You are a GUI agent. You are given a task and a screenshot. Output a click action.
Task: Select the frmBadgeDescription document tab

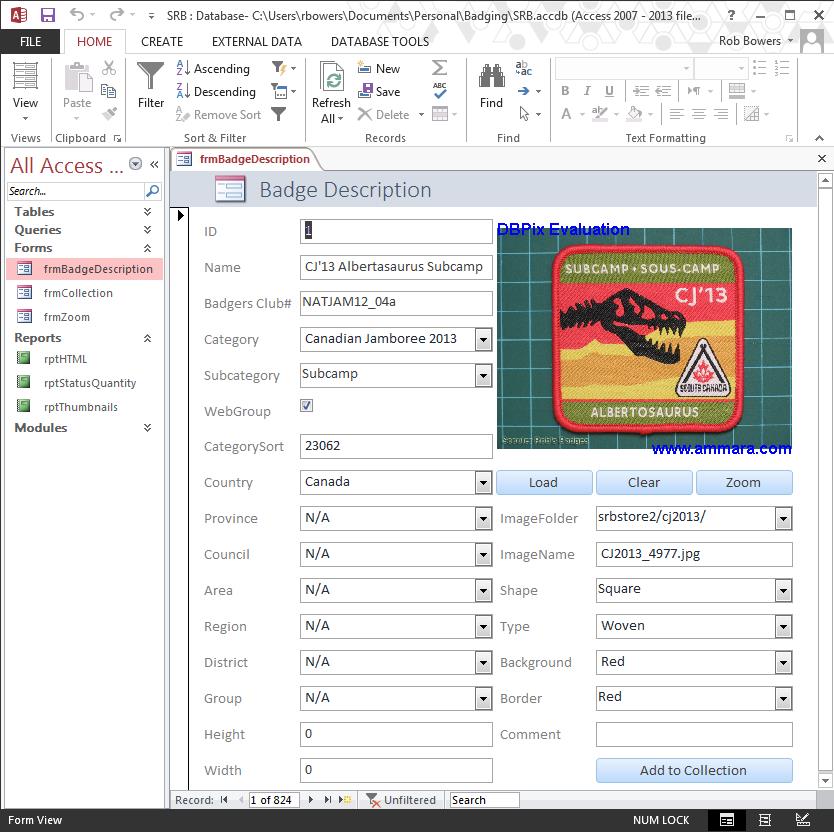click(x=245, y=159)
